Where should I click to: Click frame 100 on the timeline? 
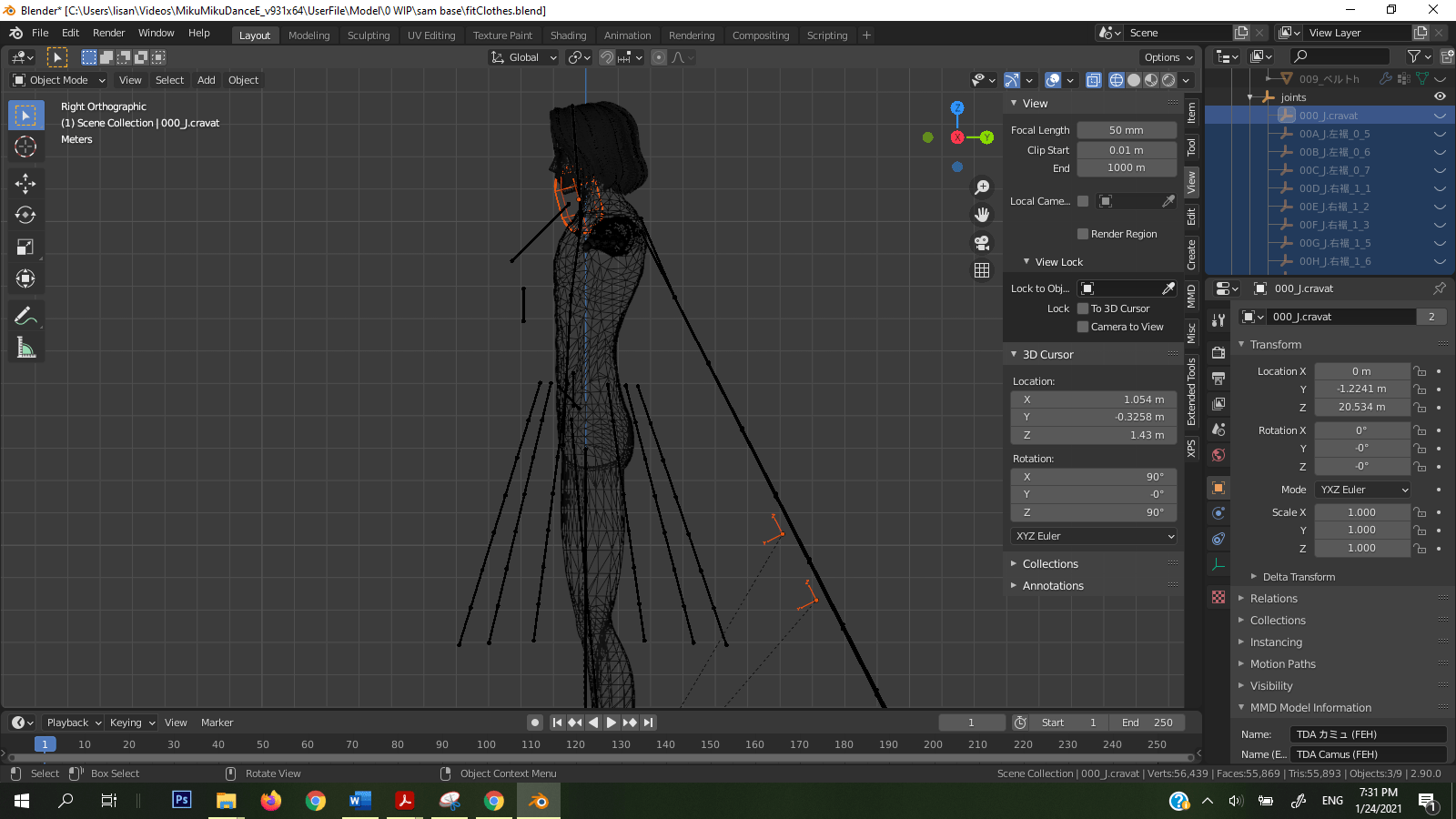487,743
